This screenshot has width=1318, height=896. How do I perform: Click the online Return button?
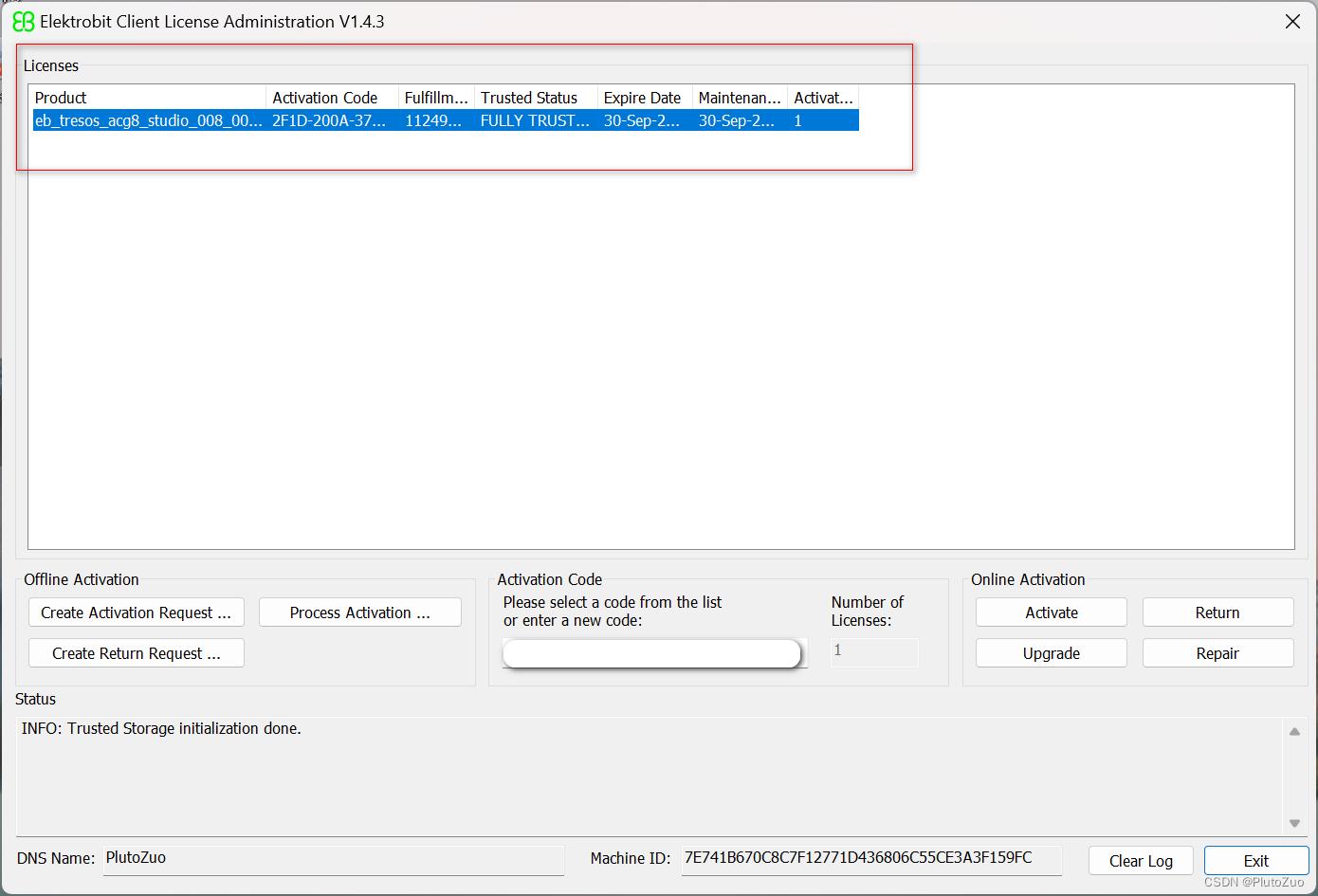1217,613
